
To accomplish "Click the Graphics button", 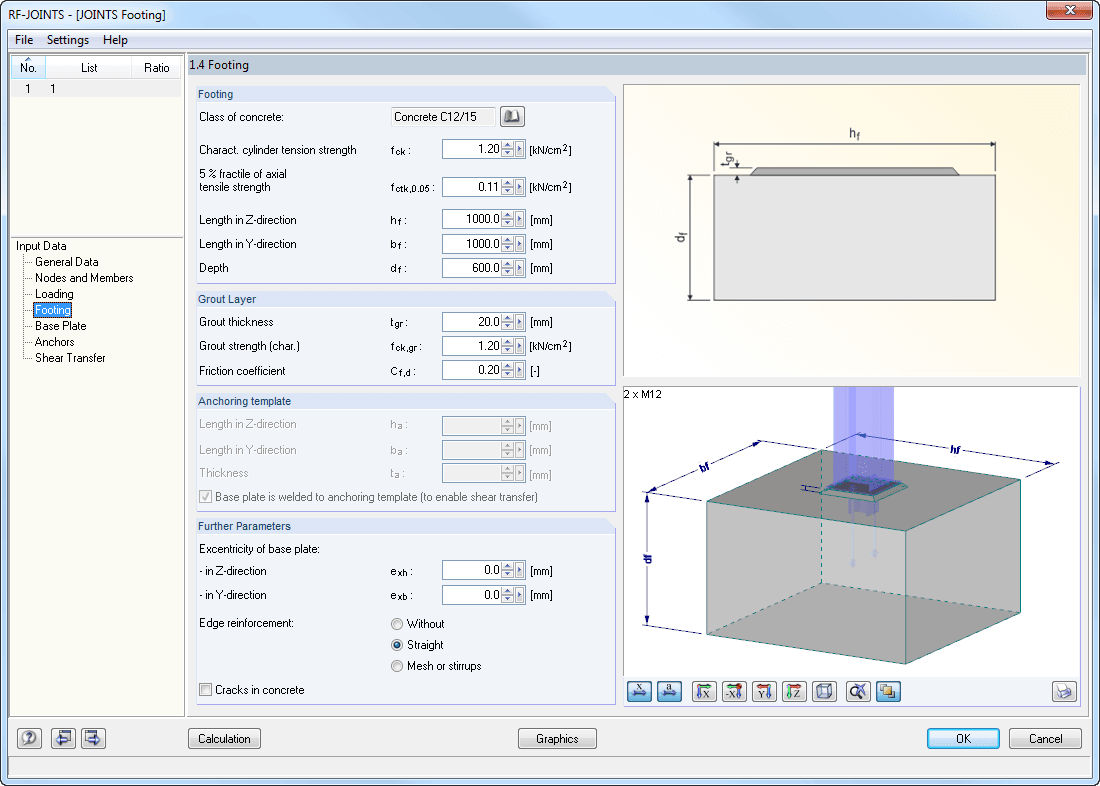I will 558,738.
